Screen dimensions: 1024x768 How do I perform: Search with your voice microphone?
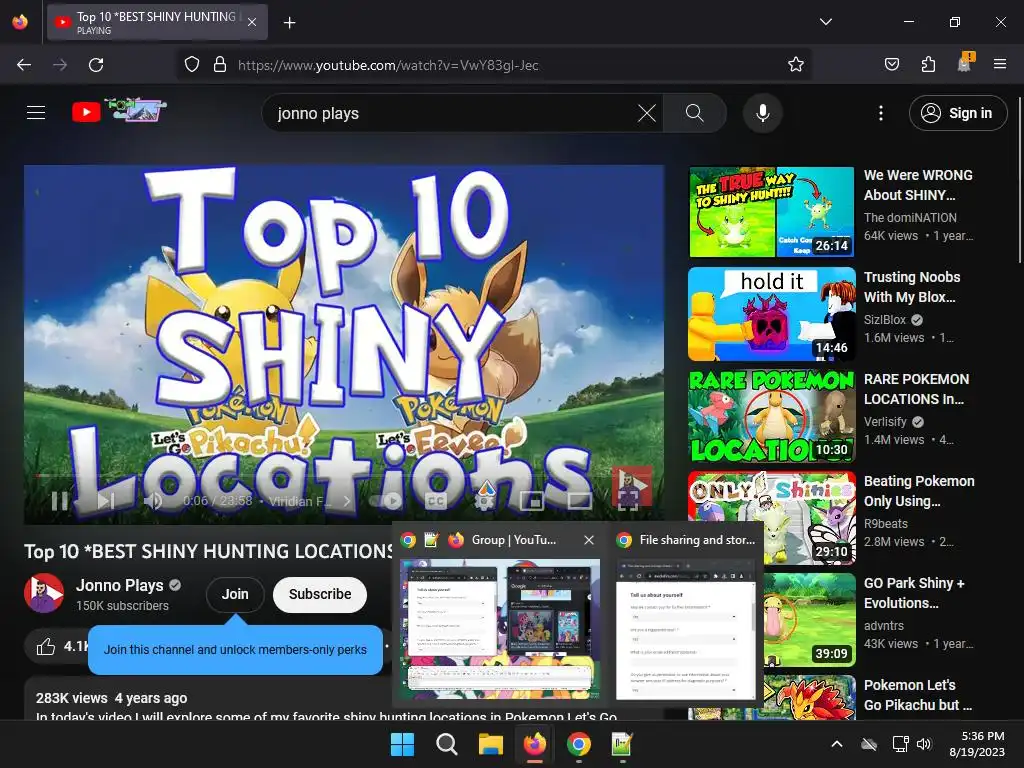click(x=762, y=113)
